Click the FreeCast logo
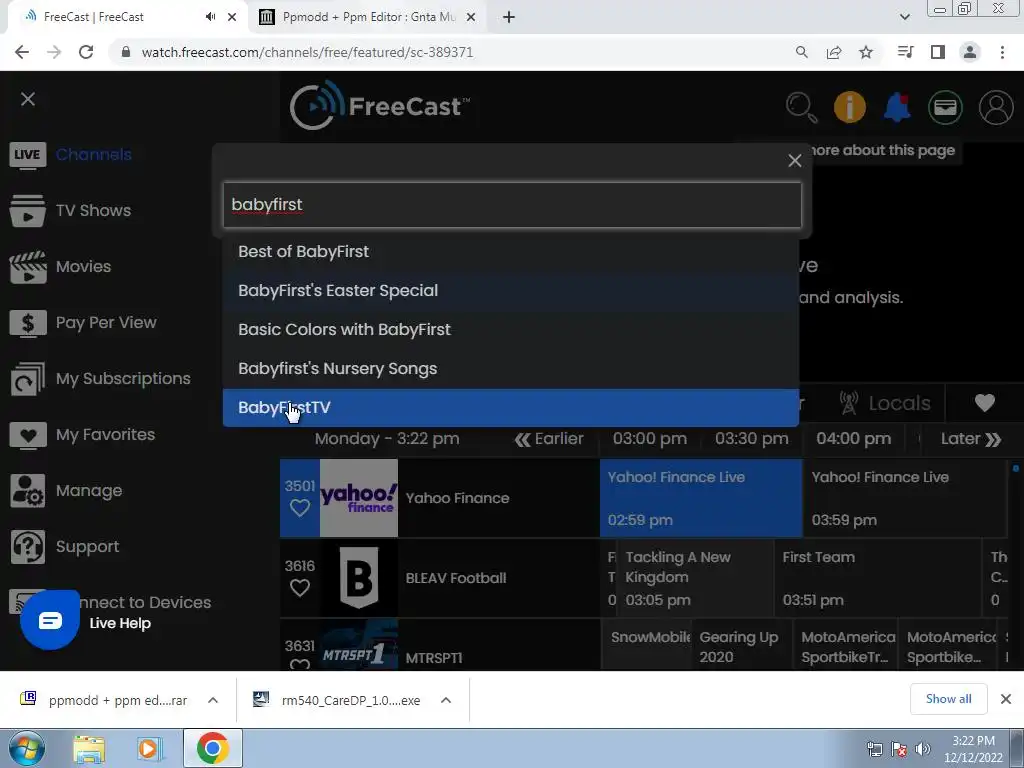1024x768 pixels. point(379,106)
